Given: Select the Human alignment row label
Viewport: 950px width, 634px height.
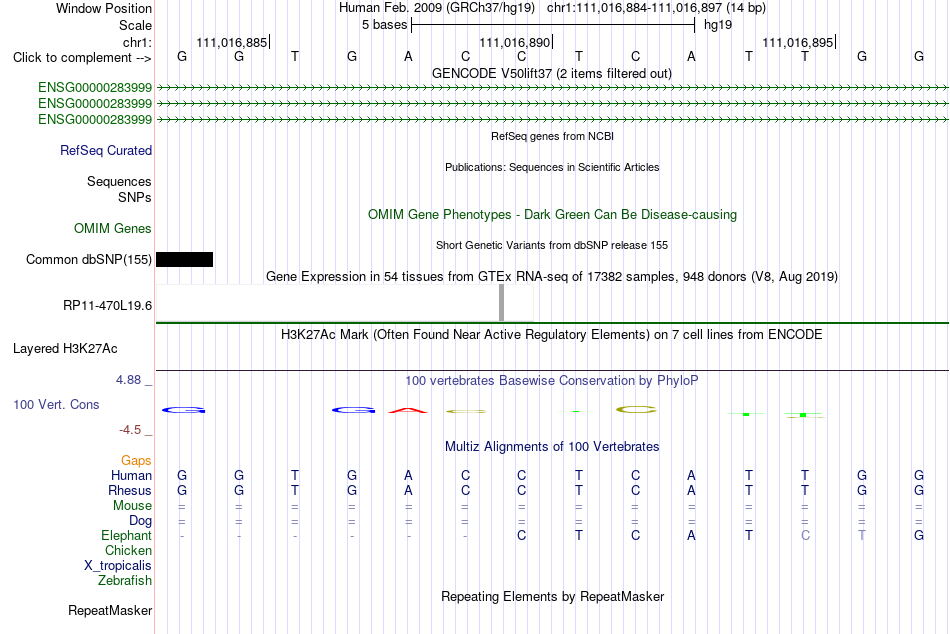Looking at the screenshot, I should tap(131, 475).
